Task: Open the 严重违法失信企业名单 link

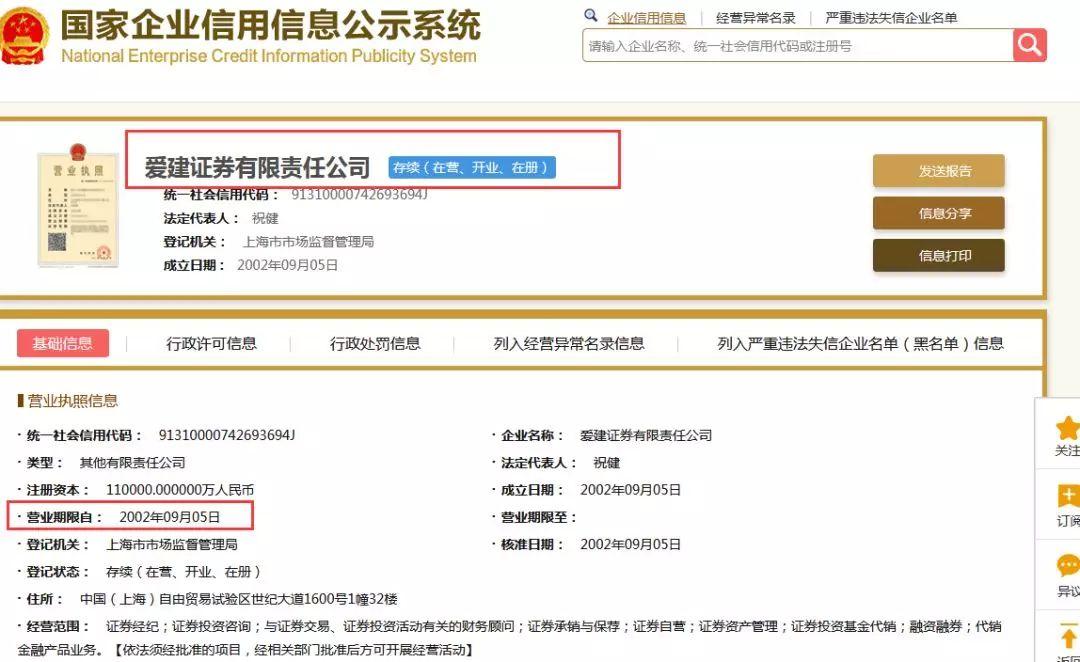Action: click(891, 18)
